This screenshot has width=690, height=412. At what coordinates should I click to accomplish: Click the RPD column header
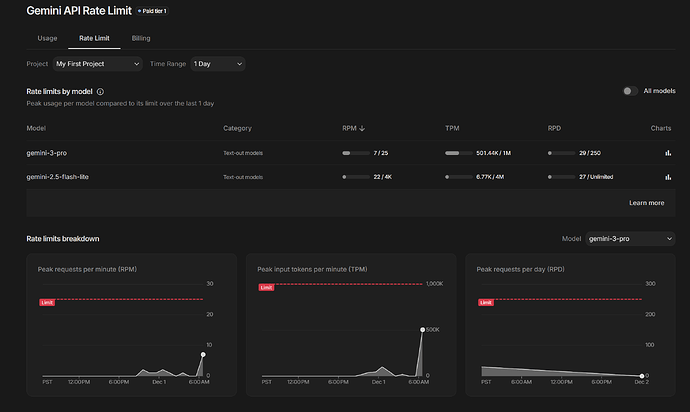[554, 128]
